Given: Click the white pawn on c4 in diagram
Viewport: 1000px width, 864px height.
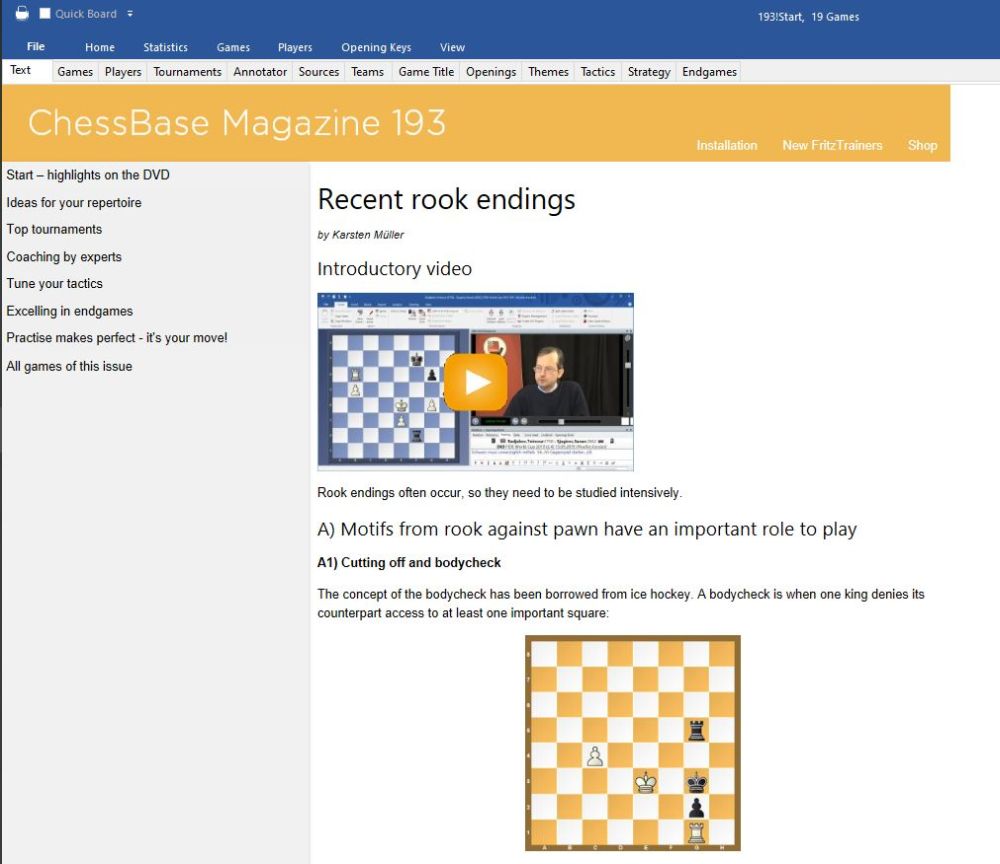Looking at the screenshot, I should [595, 756].
